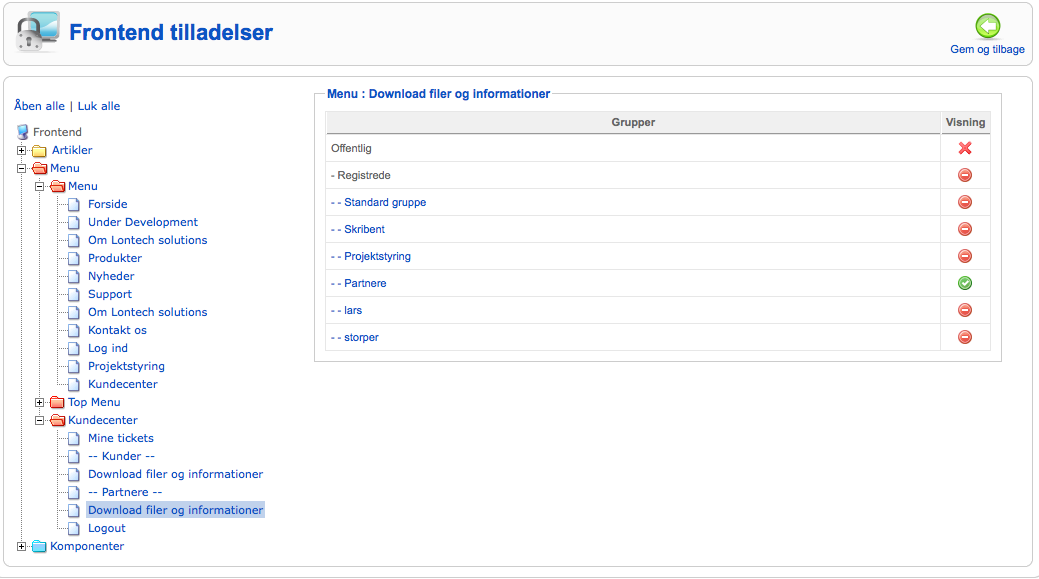Toggle visibility status for the Skribent group
Screen dimensions: 1039x579
click(965, 229)
